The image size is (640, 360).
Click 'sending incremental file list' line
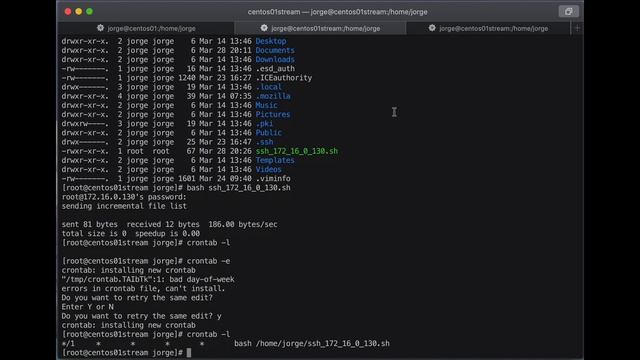[x=124, y=206]
